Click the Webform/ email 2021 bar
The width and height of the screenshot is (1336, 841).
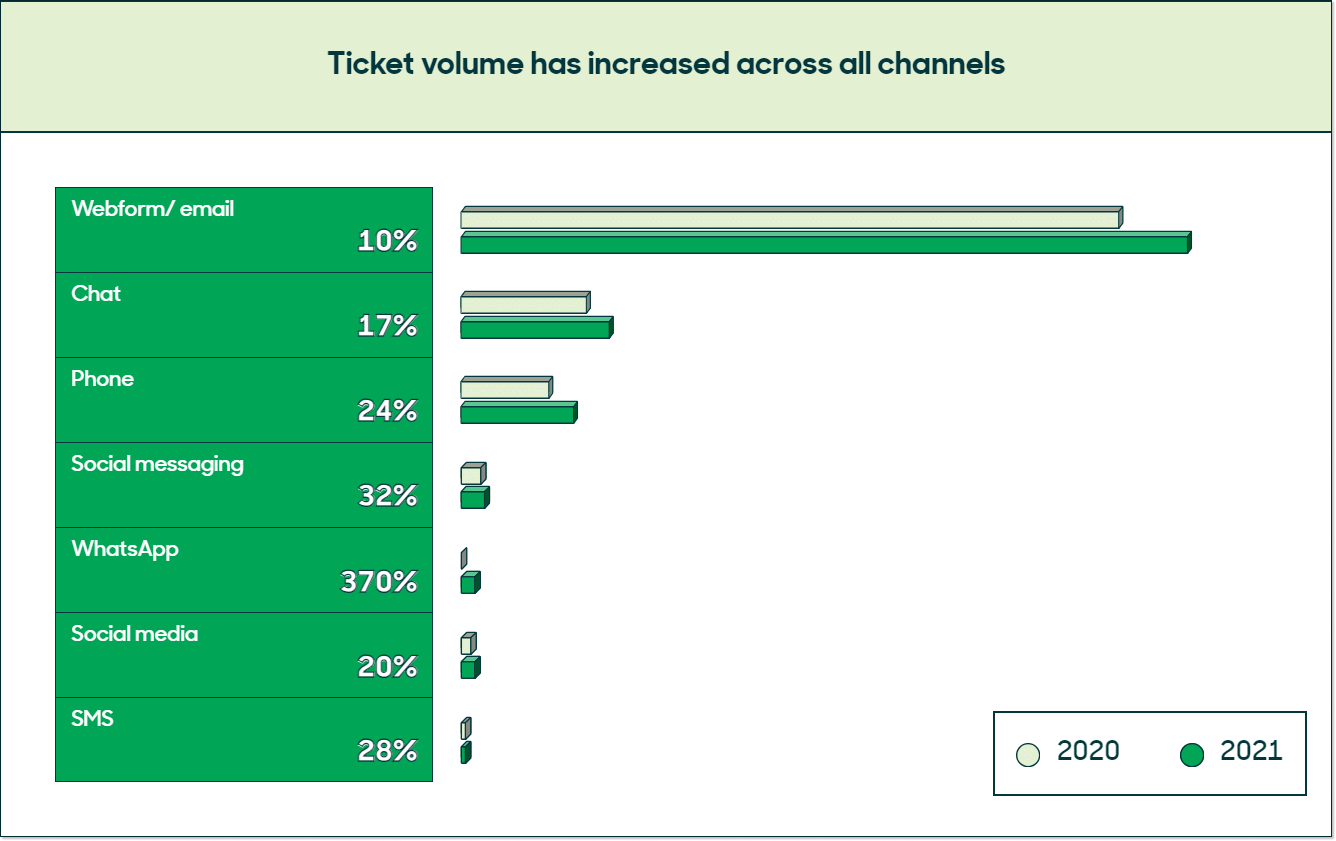coord(824,244)
